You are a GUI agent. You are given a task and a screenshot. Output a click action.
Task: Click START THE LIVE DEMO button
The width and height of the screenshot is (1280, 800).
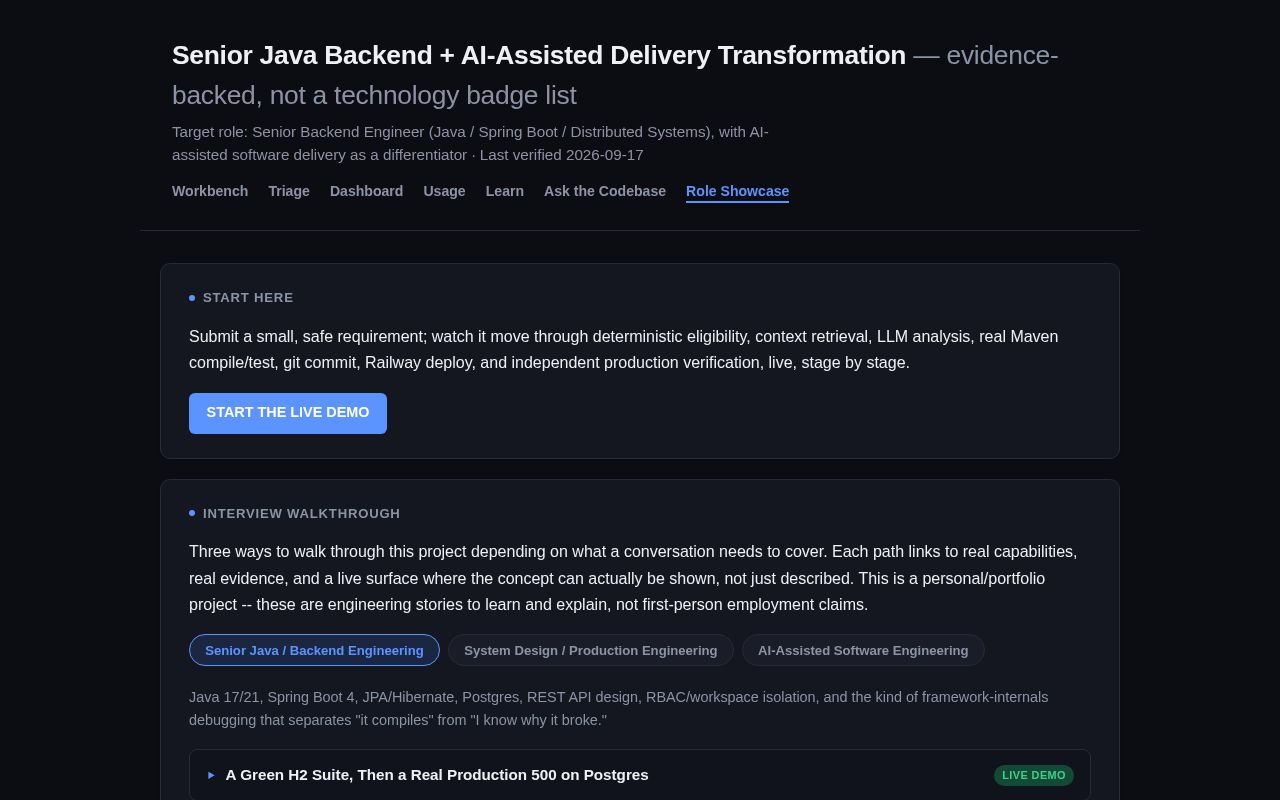[288, 413]
